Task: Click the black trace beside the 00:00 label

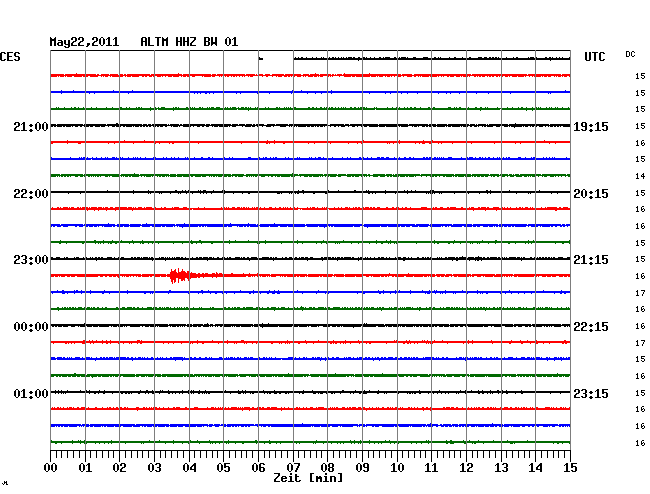Action: point(310,325)
